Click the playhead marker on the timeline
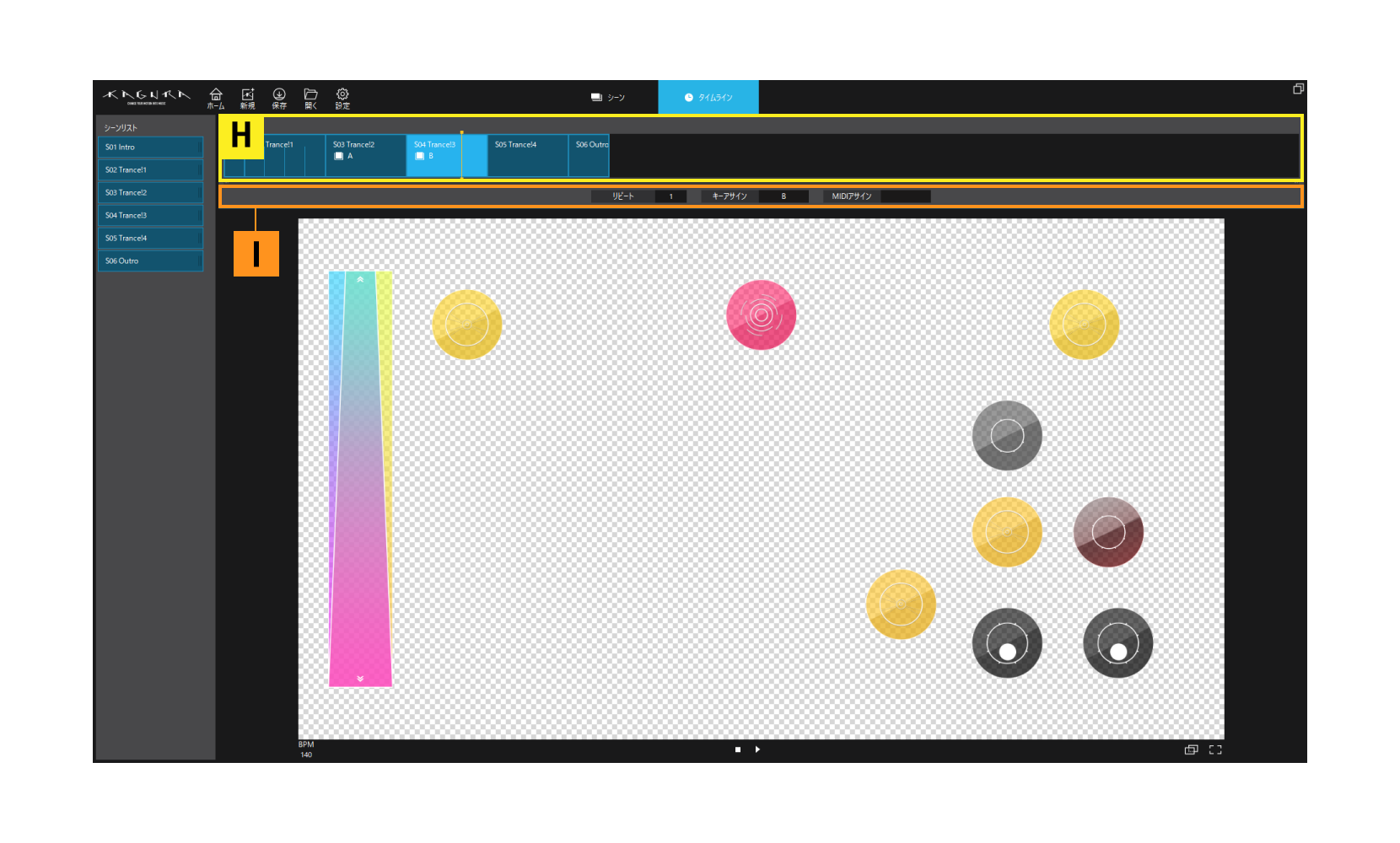This screenshot has width=1400, height=843. coord(461,133)
